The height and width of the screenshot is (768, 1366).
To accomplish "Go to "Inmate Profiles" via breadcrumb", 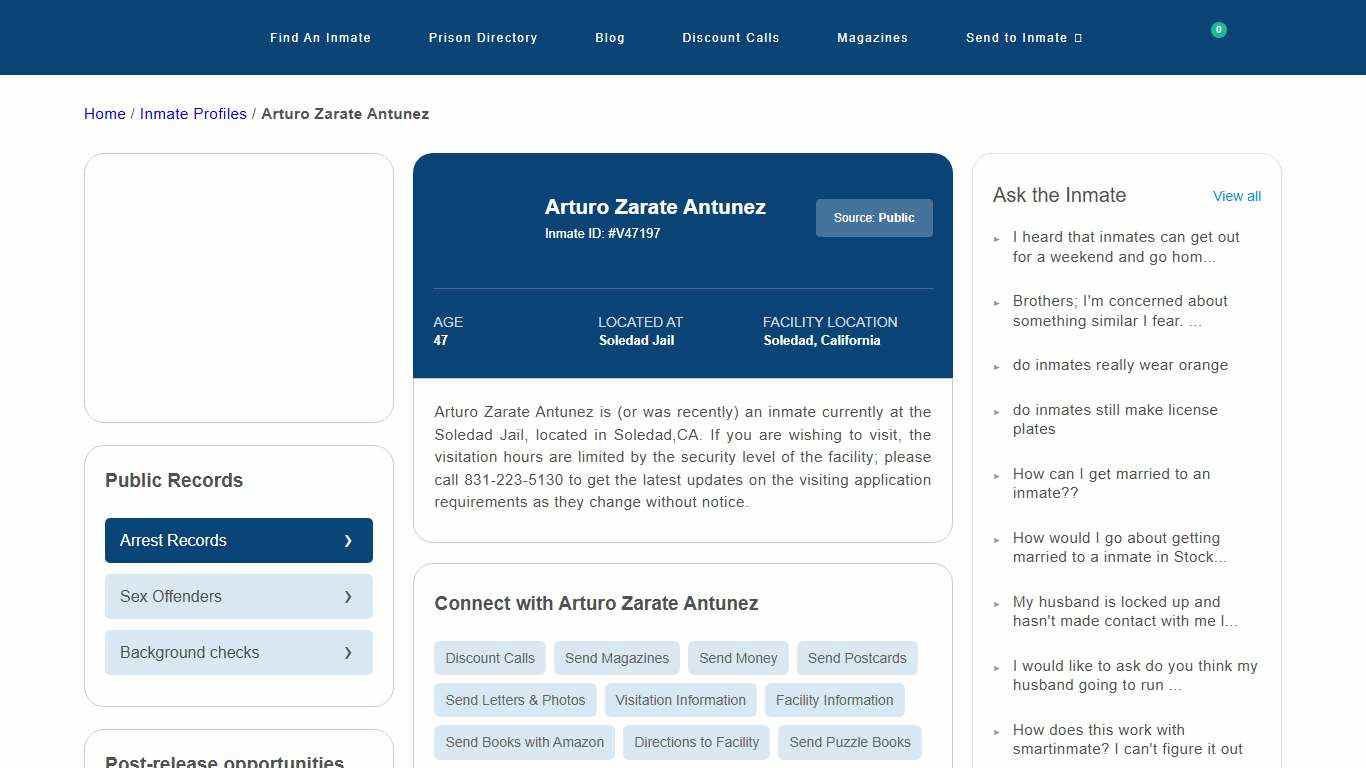I will point(193,113).
